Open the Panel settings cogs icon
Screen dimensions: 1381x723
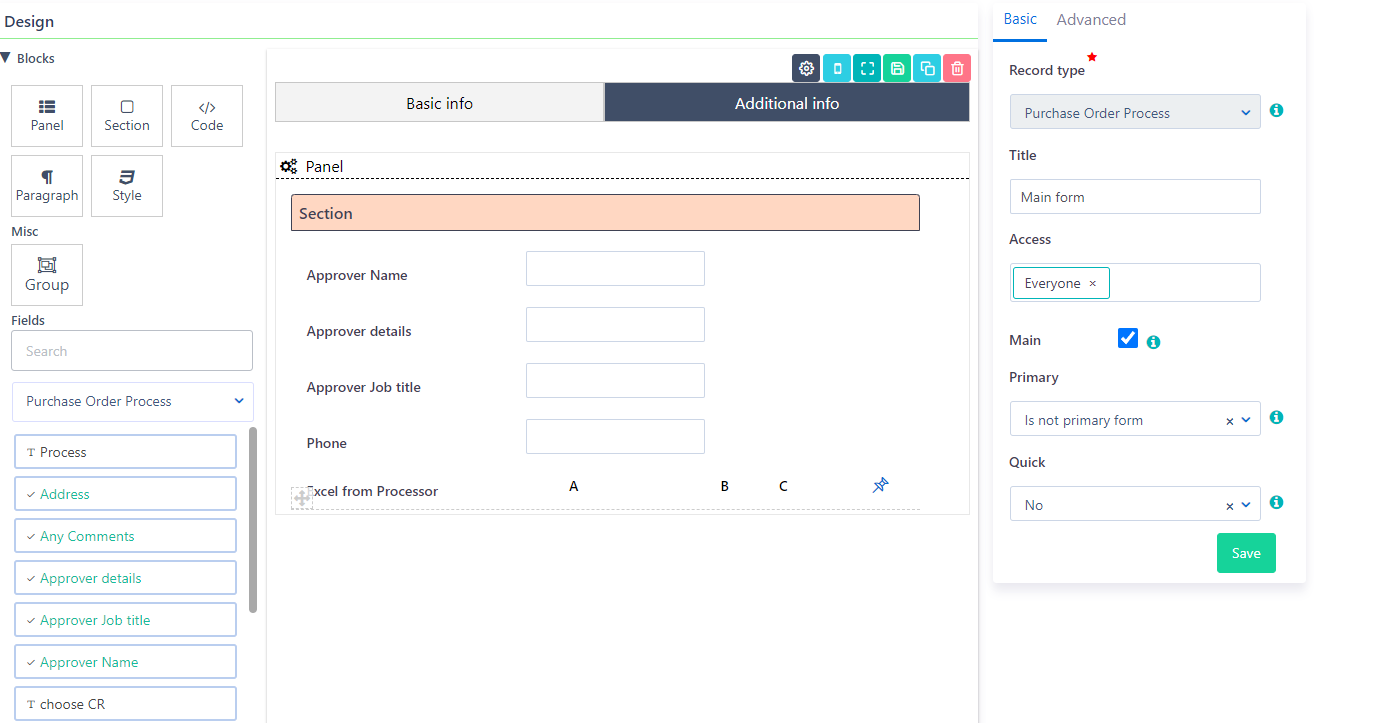[290, 165]
